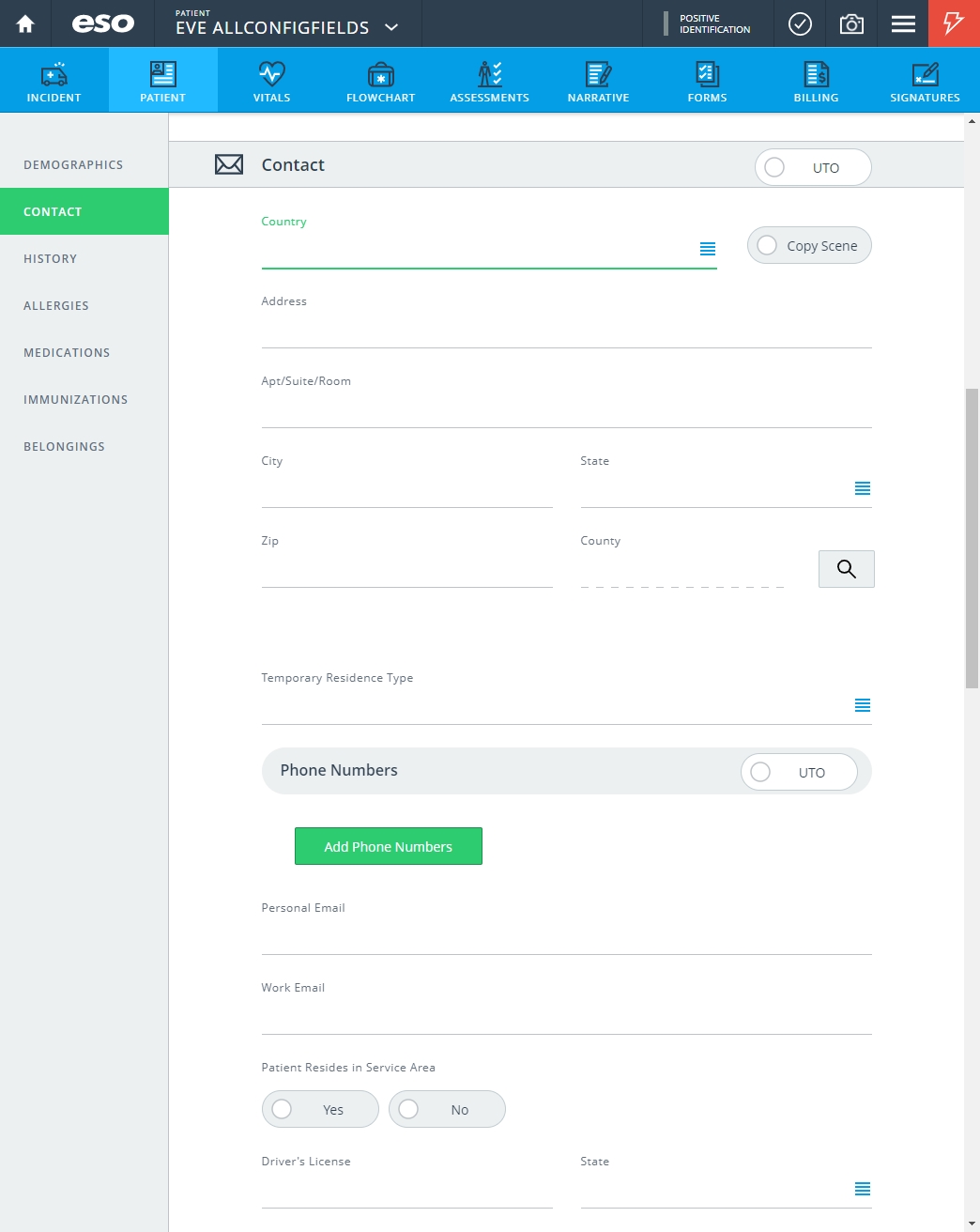Click the County search magnifier button
Image resolution: width=980 pixels, height=1232 pixels.
[847, 569]
